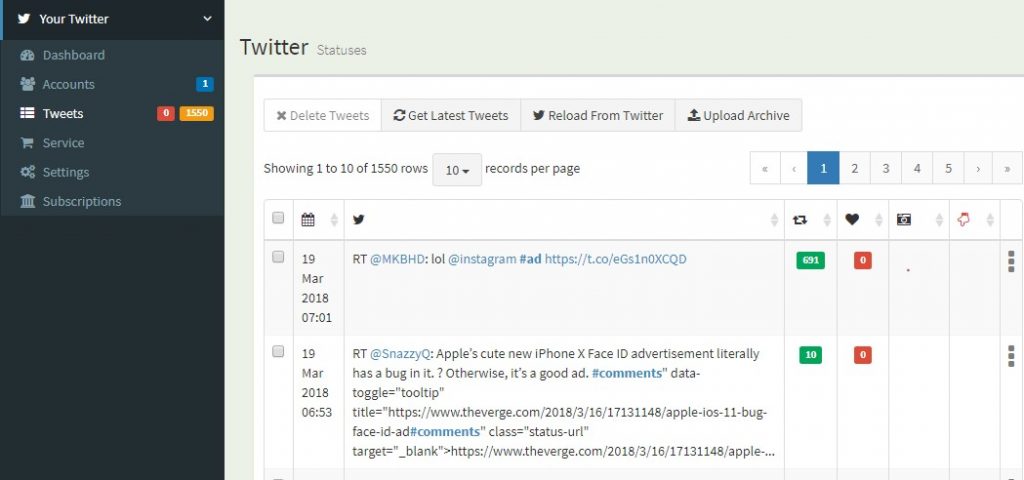Click the Upload Archive button
Image resolution: width=1024 pixels, height=480 pixels.
(739, 116)
